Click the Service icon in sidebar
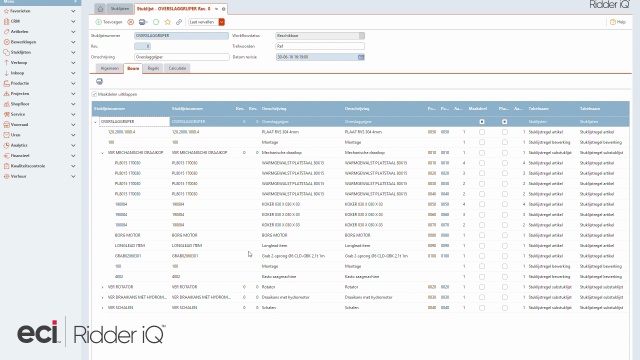This screenshot has width=640, height=360. coord(6,114)
